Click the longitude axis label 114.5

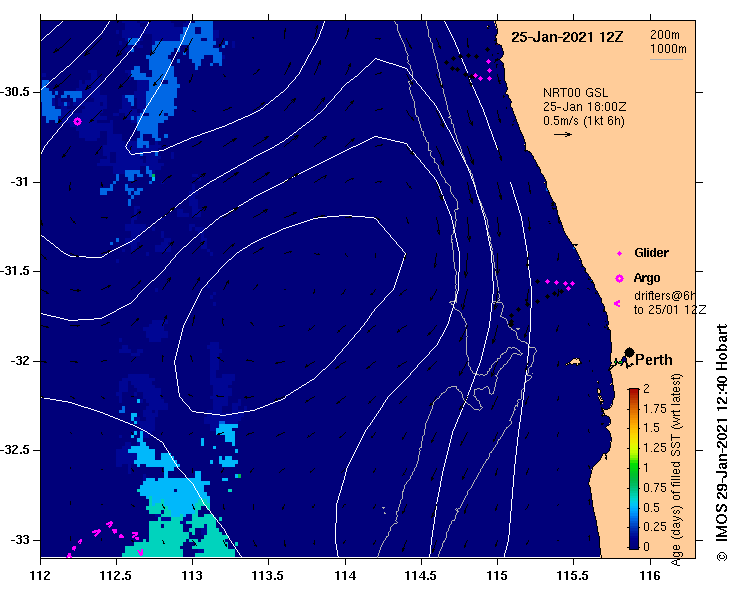click(x=421, y=576)
